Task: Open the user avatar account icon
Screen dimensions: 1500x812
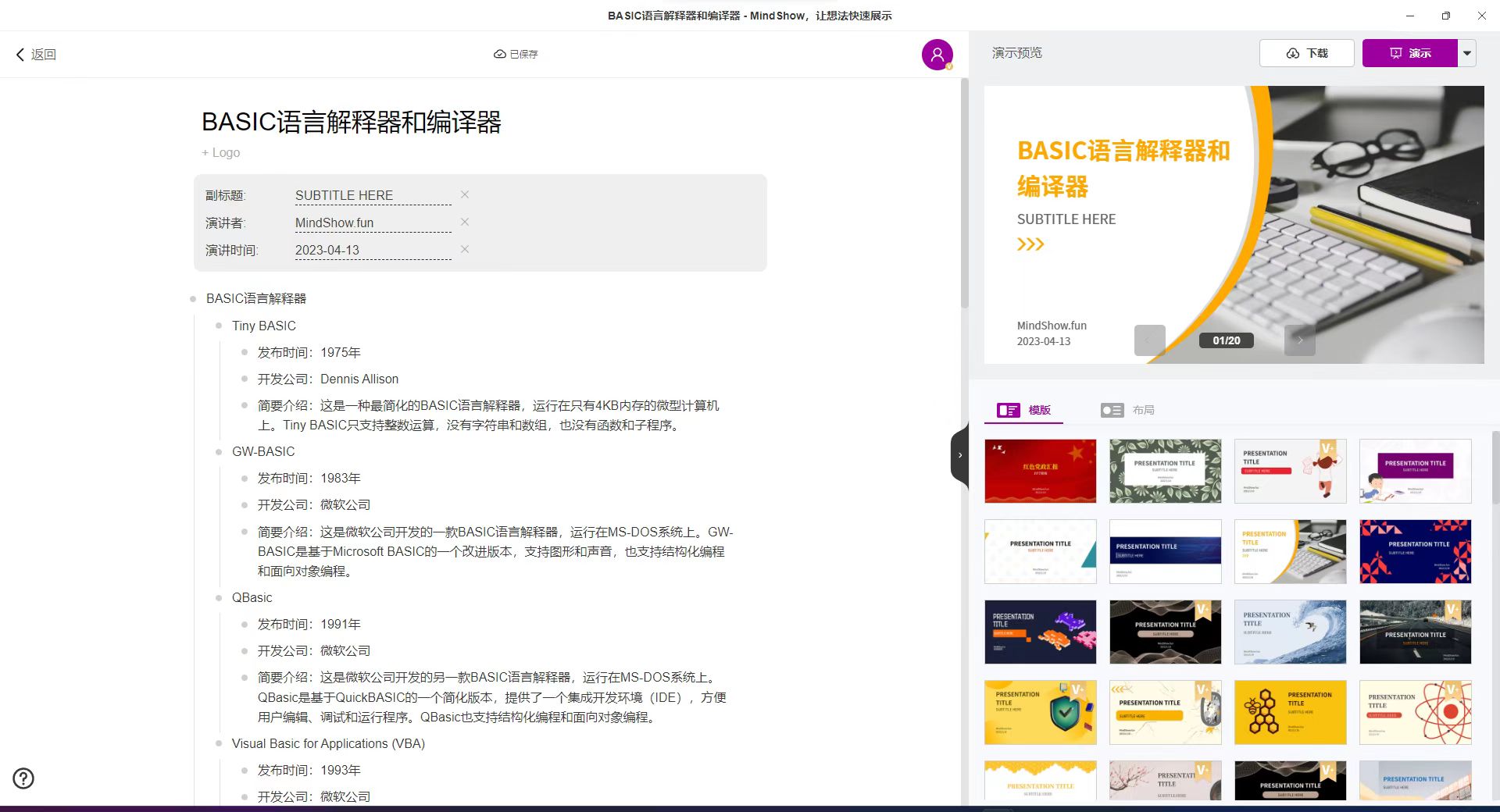Action: pos(937,54)
